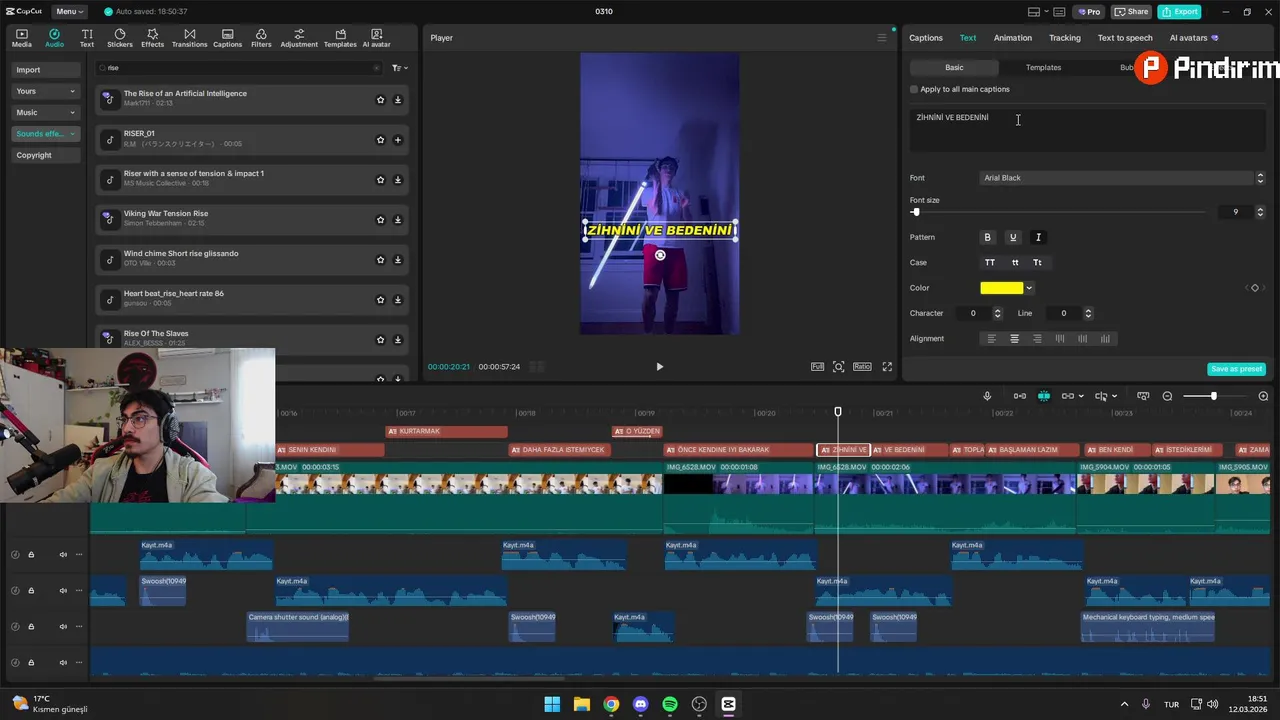The image size is (1280, 720).
Task: Open the Adjustment panel
Action: (x=299, y=38)
